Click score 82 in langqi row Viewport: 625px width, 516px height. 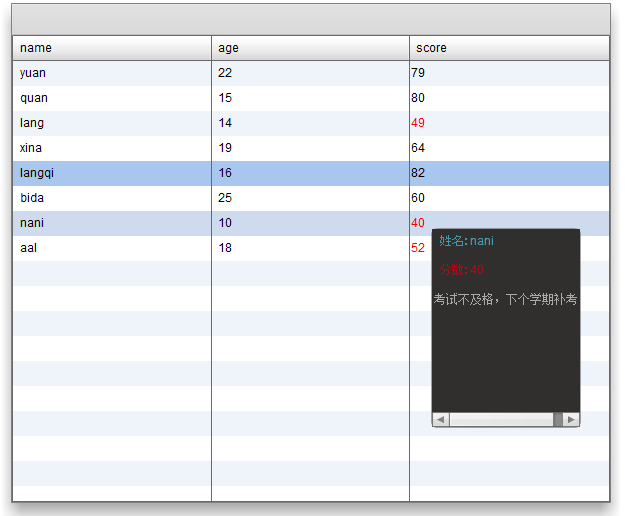tap(418, 173)
